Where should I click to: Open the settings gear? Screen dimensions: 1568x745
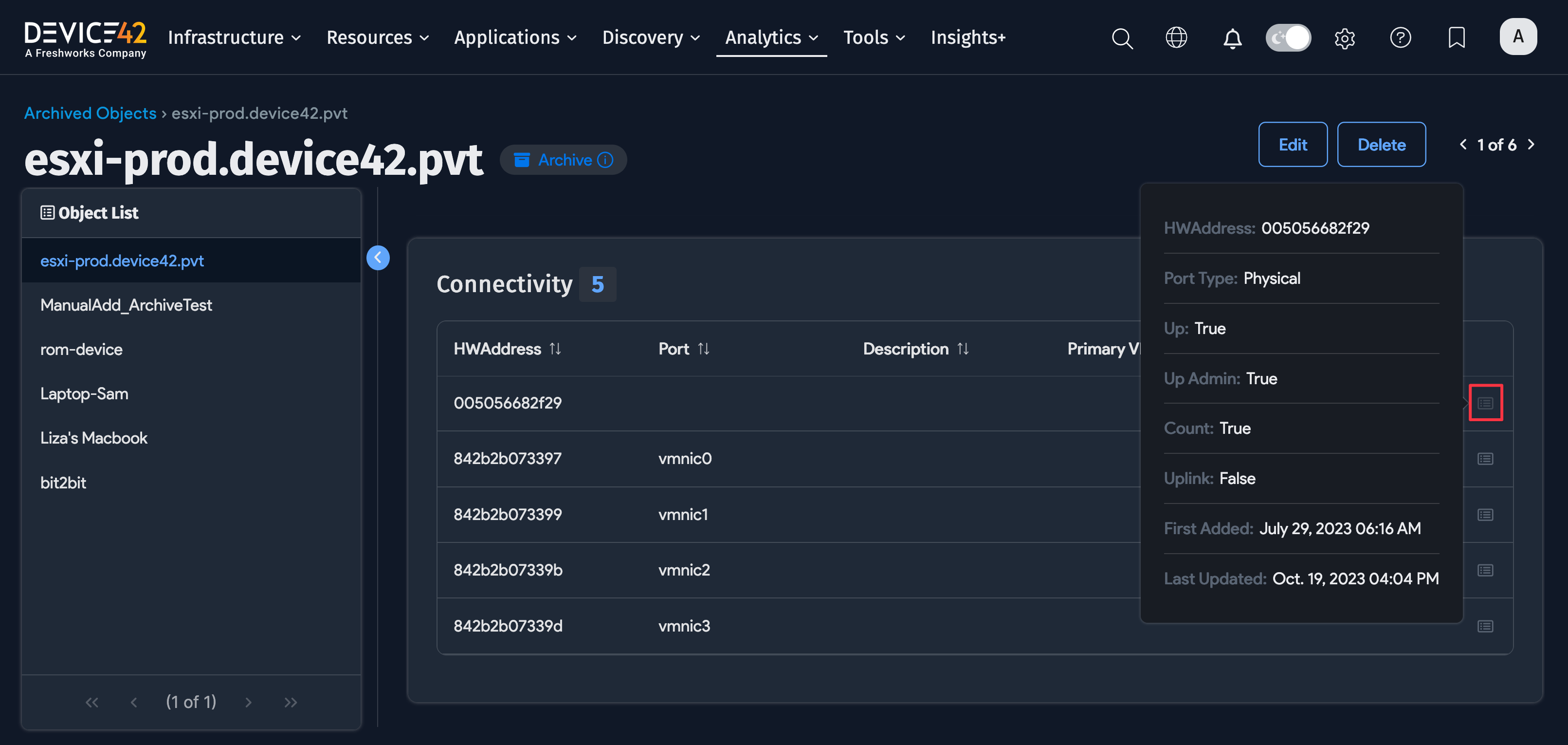pyautogui.click(x=1345, y=38)
